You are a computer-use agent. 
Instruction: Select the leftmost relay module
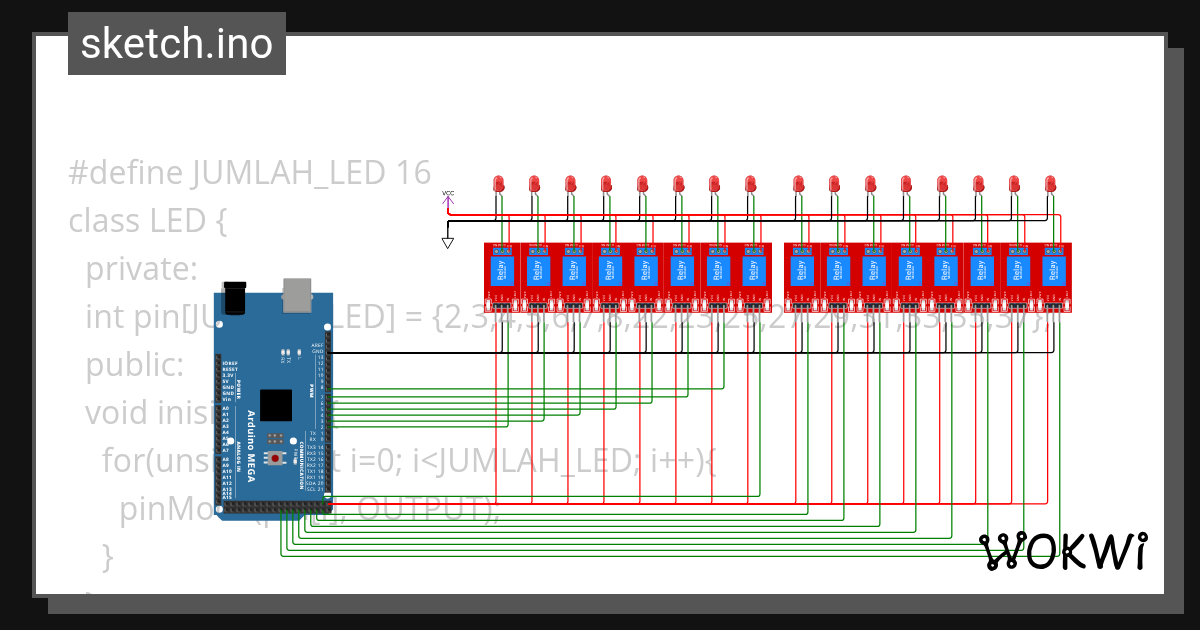[x=500, y=270]
